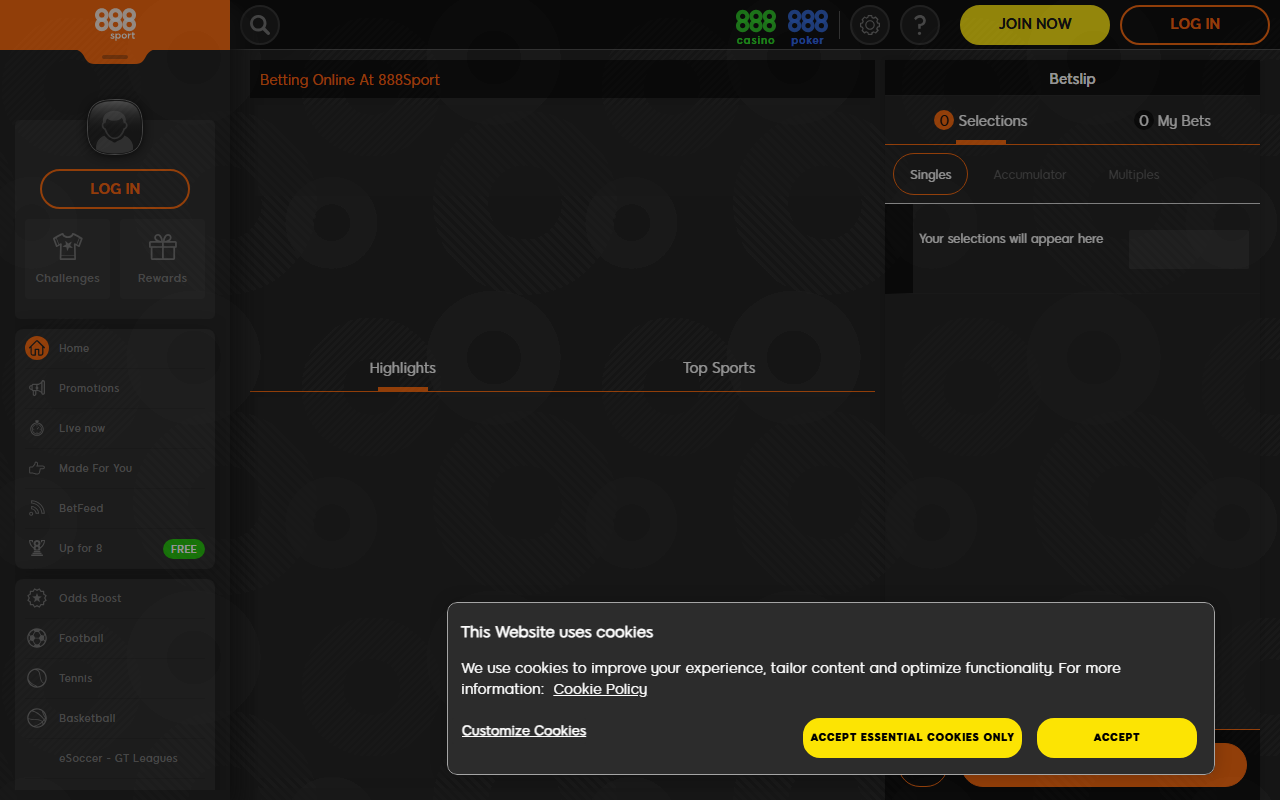Open eSoccer - GT Leagues in the sidebar
This screenshot has width=1280, height=800.
[x=115, y=758]
